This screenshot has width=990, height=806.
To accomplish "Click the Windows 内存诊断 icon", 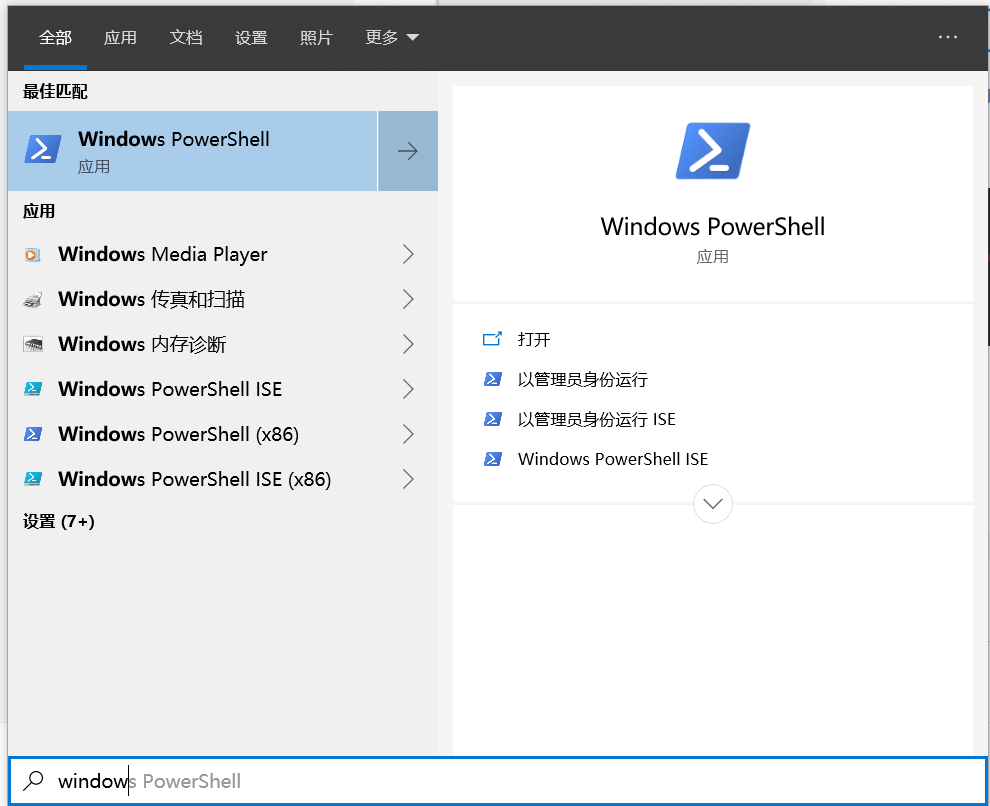I will 31,344.
